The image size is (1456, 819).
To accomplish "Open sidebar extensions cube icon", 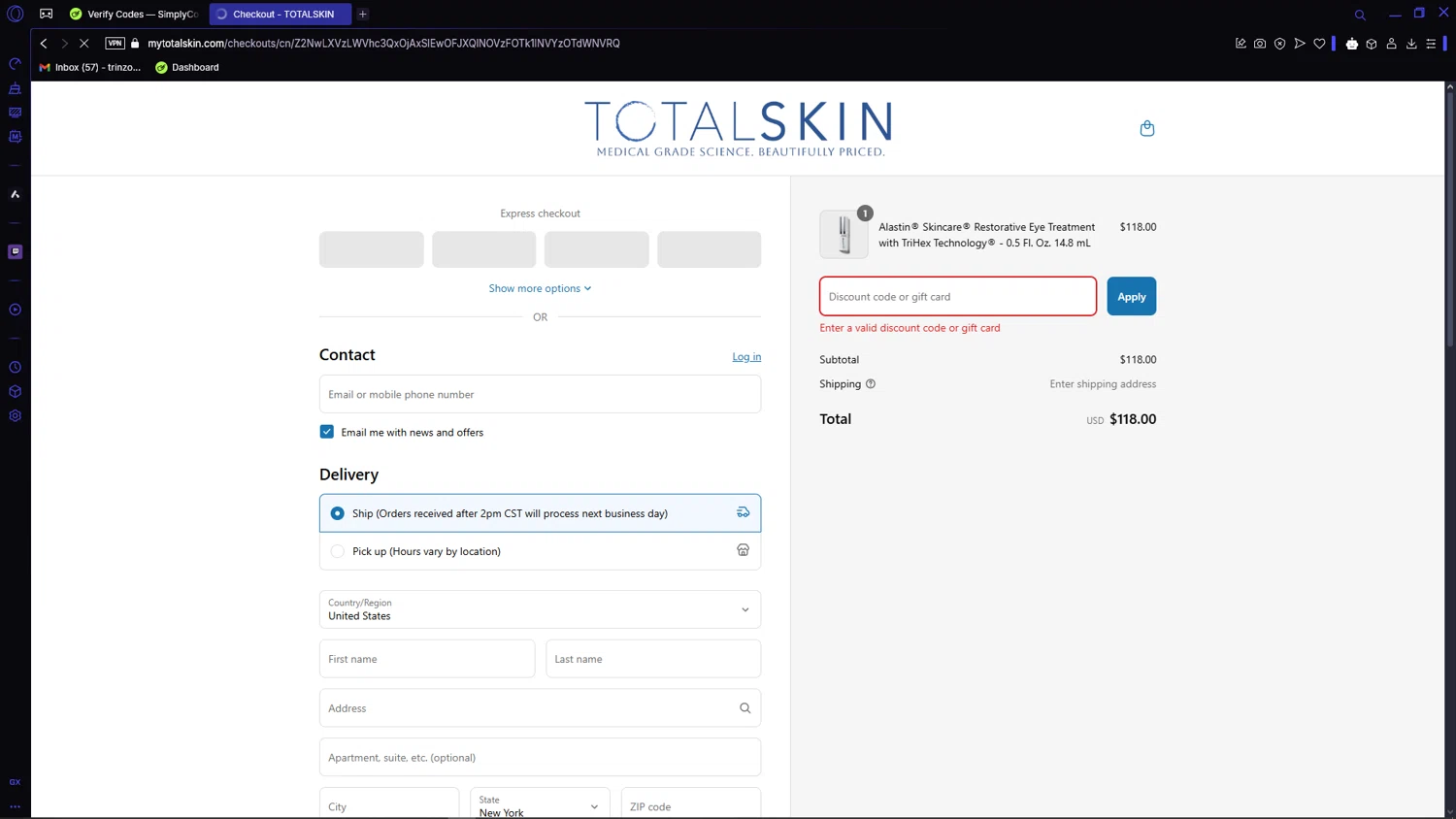I will coord(16,391).
